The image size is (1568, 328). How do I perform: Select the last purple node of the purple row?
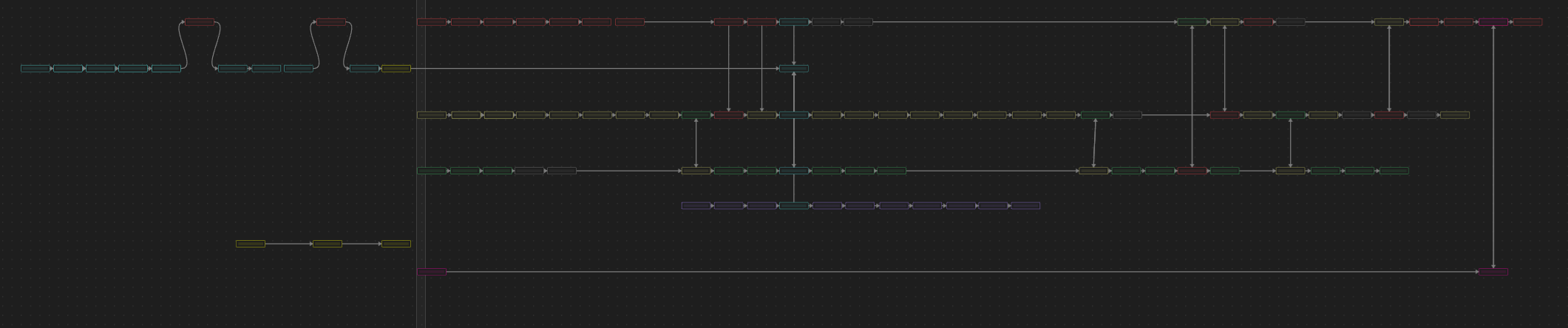1025,206
